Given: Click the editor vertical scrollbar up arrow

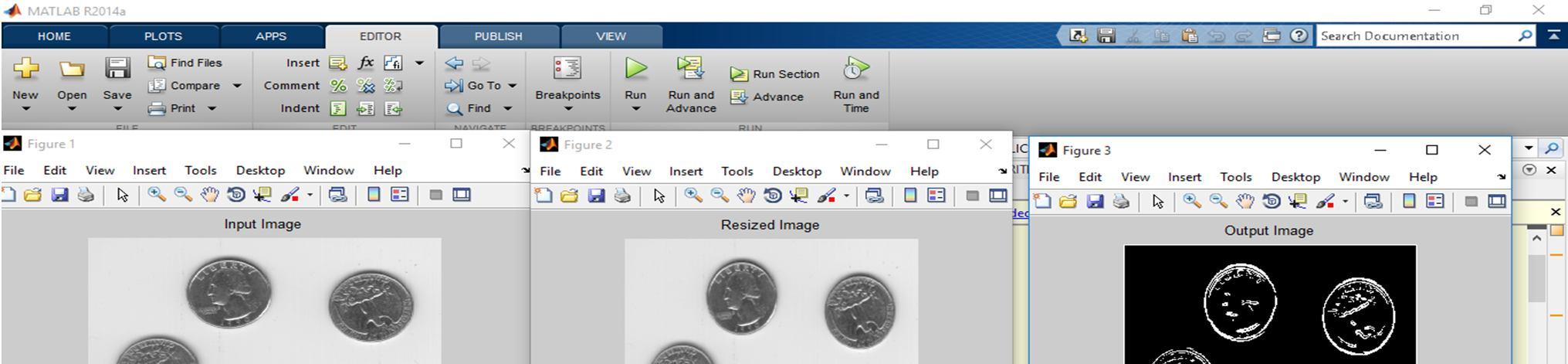Looking at the screenshot, I should (1536, 238).
